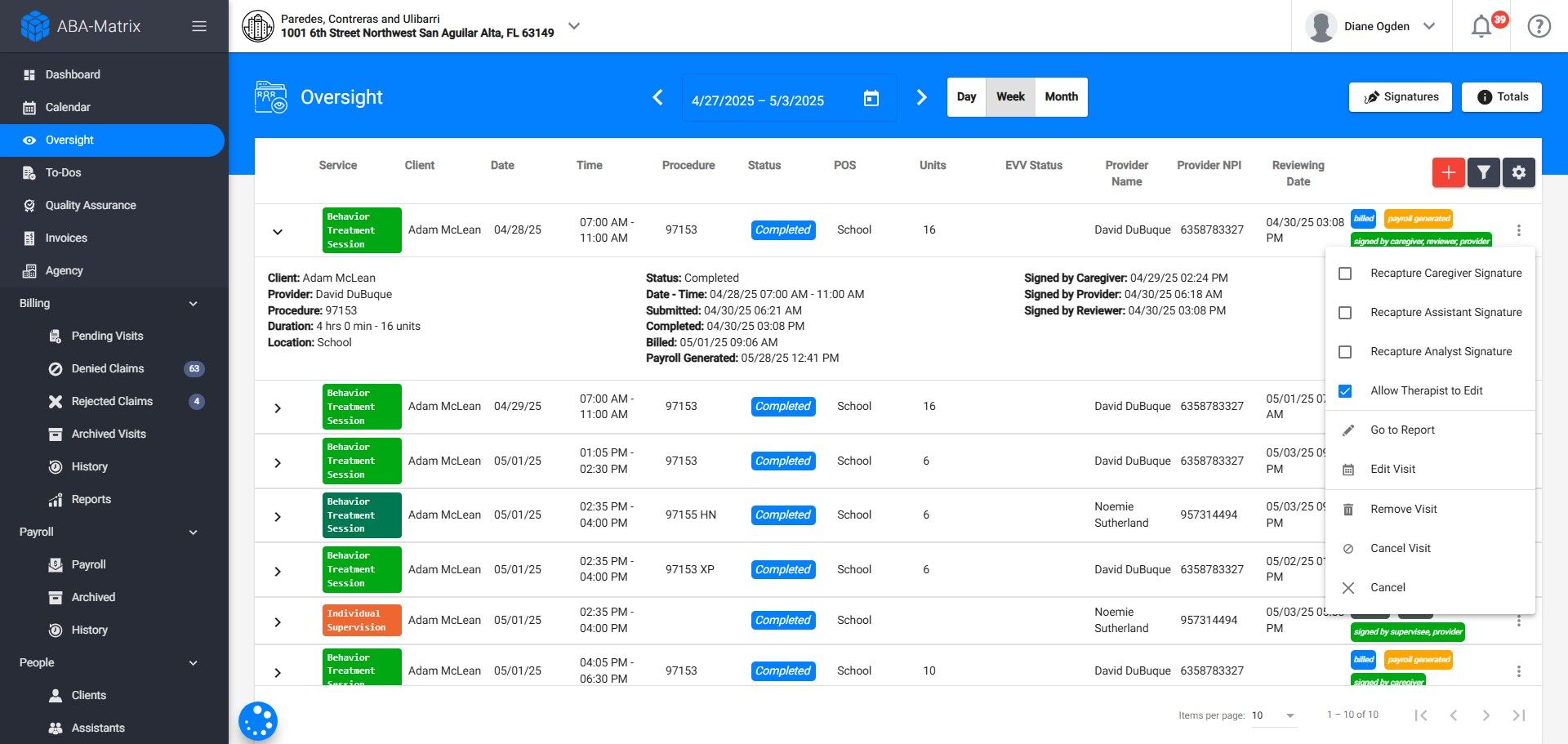The width and height of the screenshot is (1568, 744).
Task: Open the items per page dropdown
Action: (1274, 715)
